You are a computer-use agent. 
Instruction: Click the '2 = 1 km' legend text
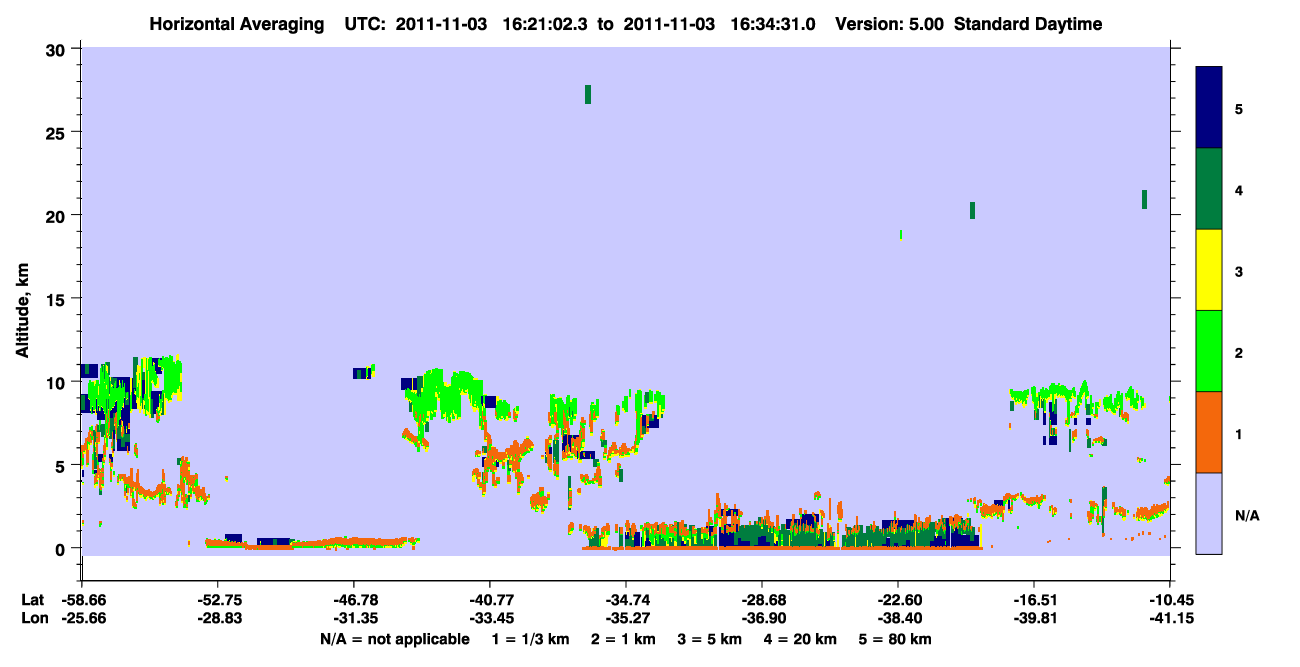tap(623, 639)
